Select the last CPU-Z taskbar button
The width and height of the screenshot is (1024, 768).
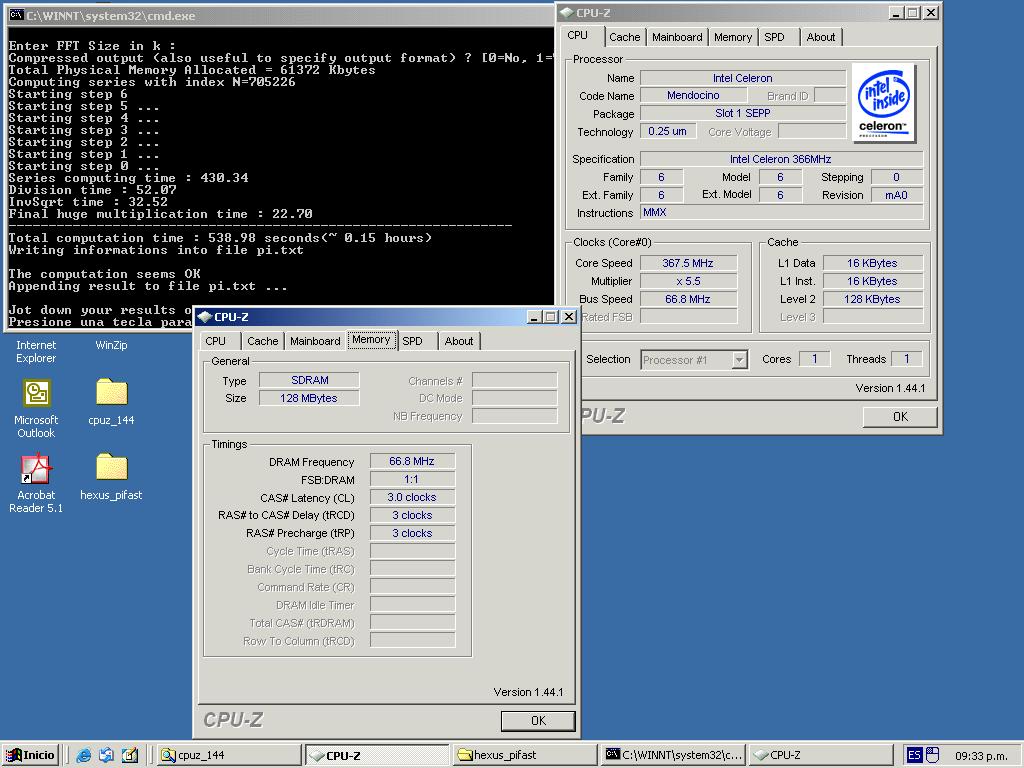click(x=821, y=755)
